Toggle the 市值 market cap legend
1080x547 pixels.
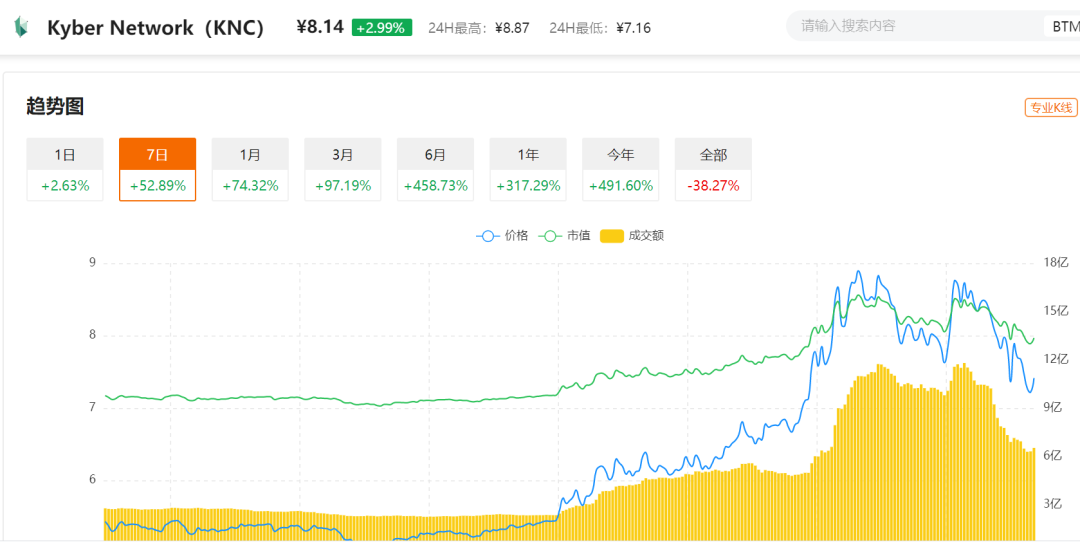pos(564,236)
